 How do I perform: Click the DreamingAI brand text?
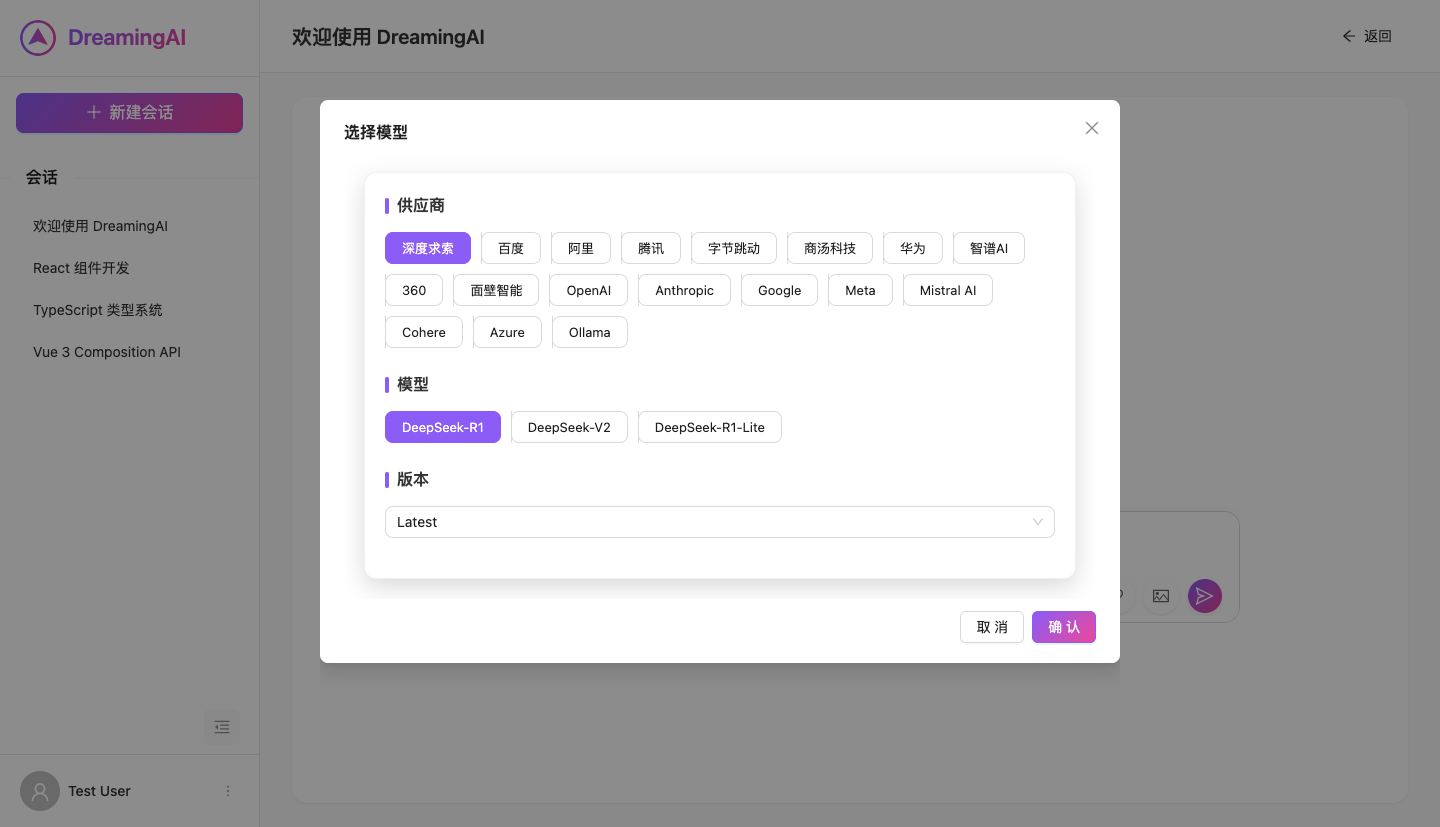127,38
